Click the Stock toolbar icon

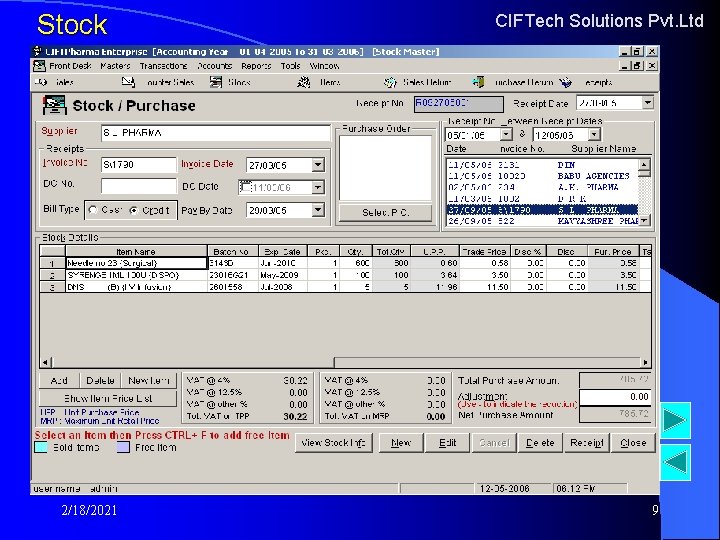[x=216, y=82]
